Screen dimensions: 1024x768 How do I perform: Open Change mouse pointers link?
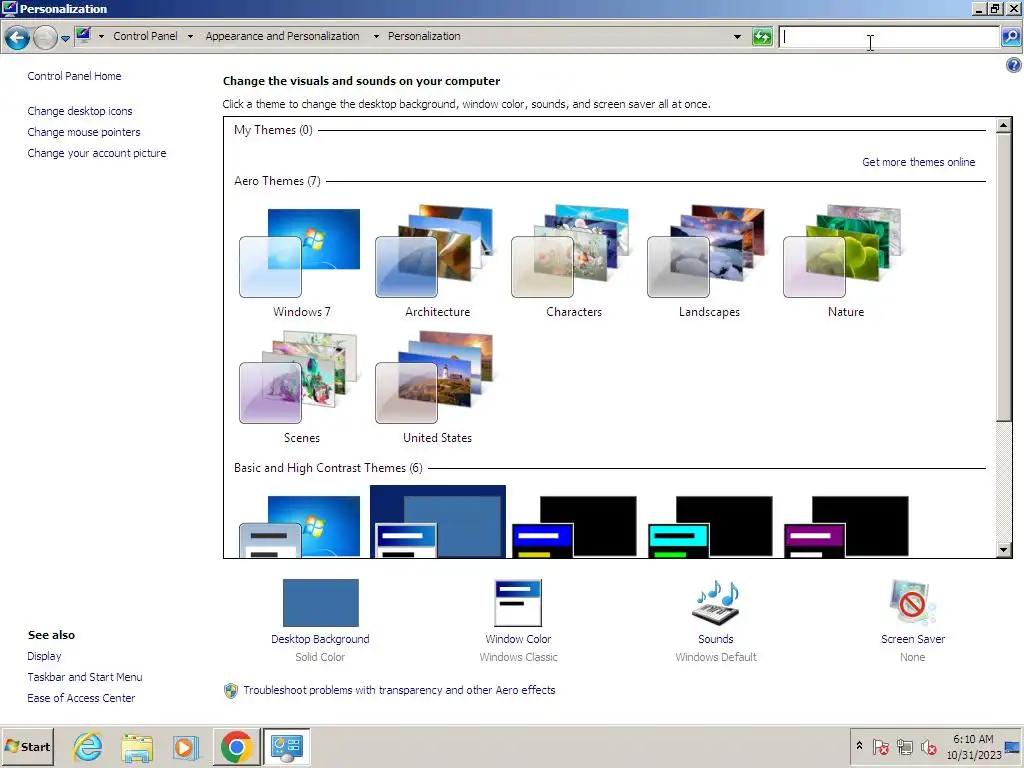[84, 132]
